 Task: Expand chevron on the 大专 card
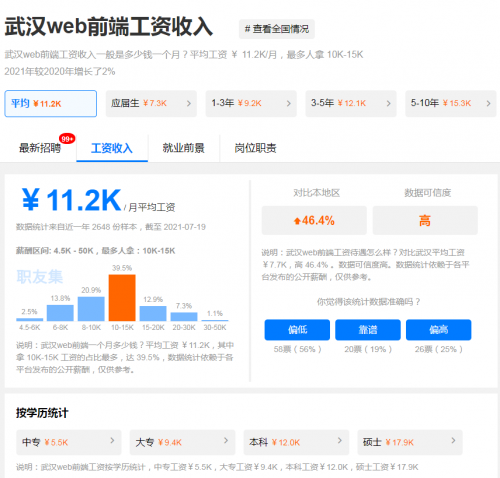(x=226, y=441)
